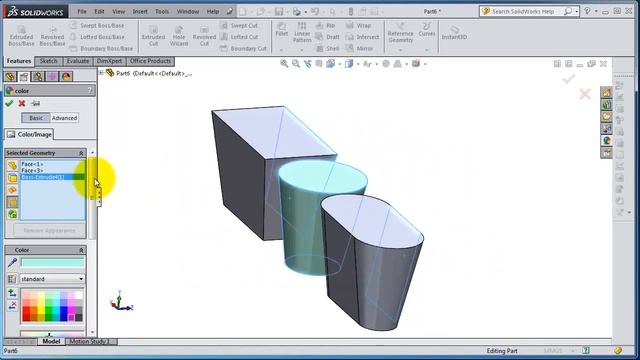Click the Revolved Boss/Base tool
Viewport: 640px width, 360px height.
[52, 36]
